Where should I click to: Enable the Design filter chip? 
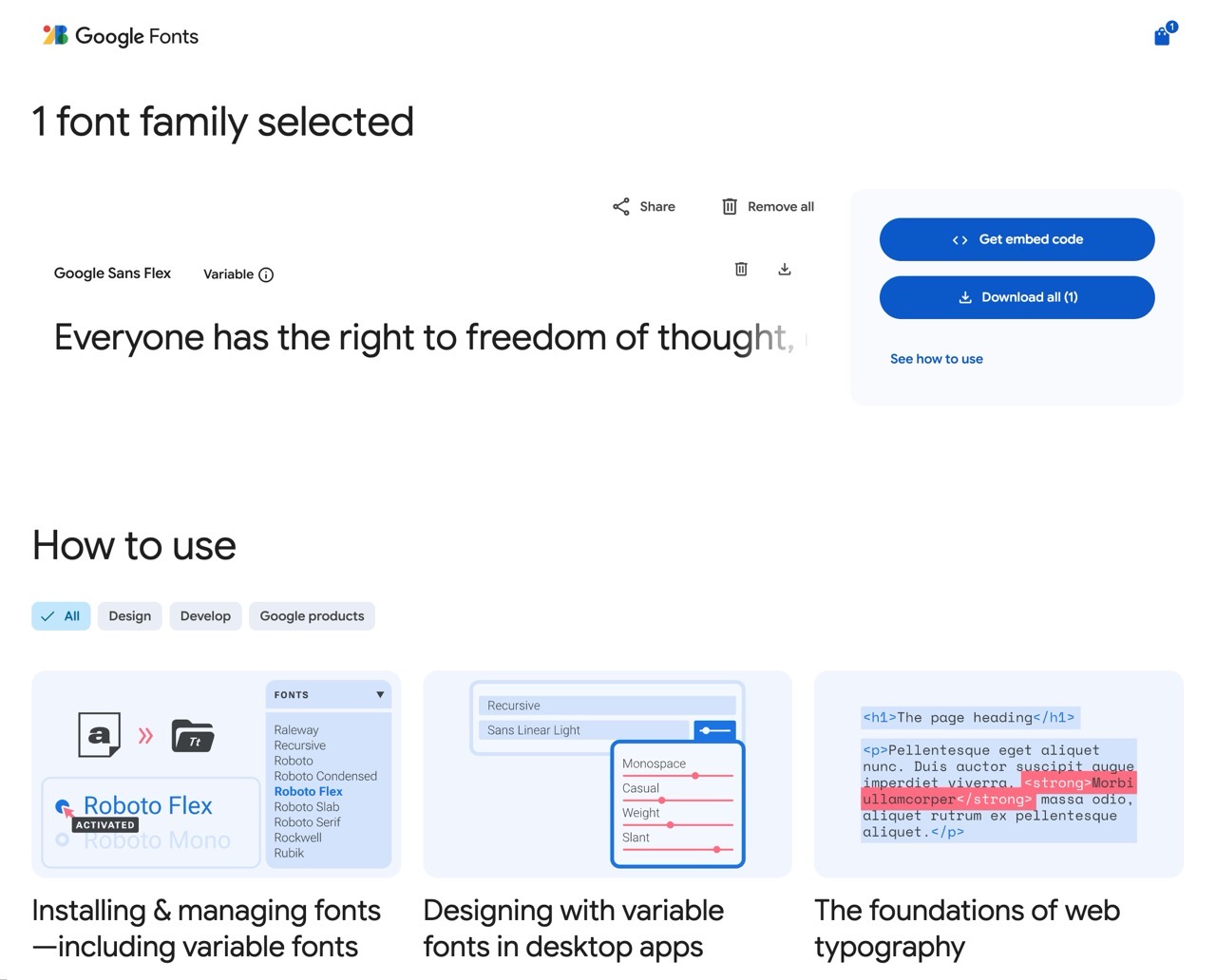coord(129,615)
